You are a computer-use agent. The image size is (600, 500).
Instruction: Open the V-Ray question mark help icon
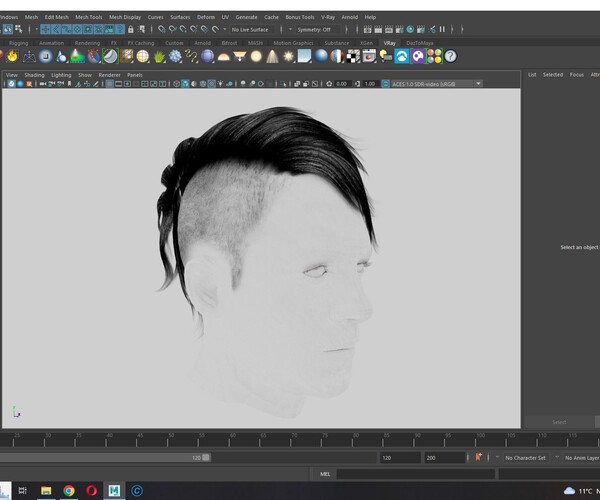pos(450,56)
